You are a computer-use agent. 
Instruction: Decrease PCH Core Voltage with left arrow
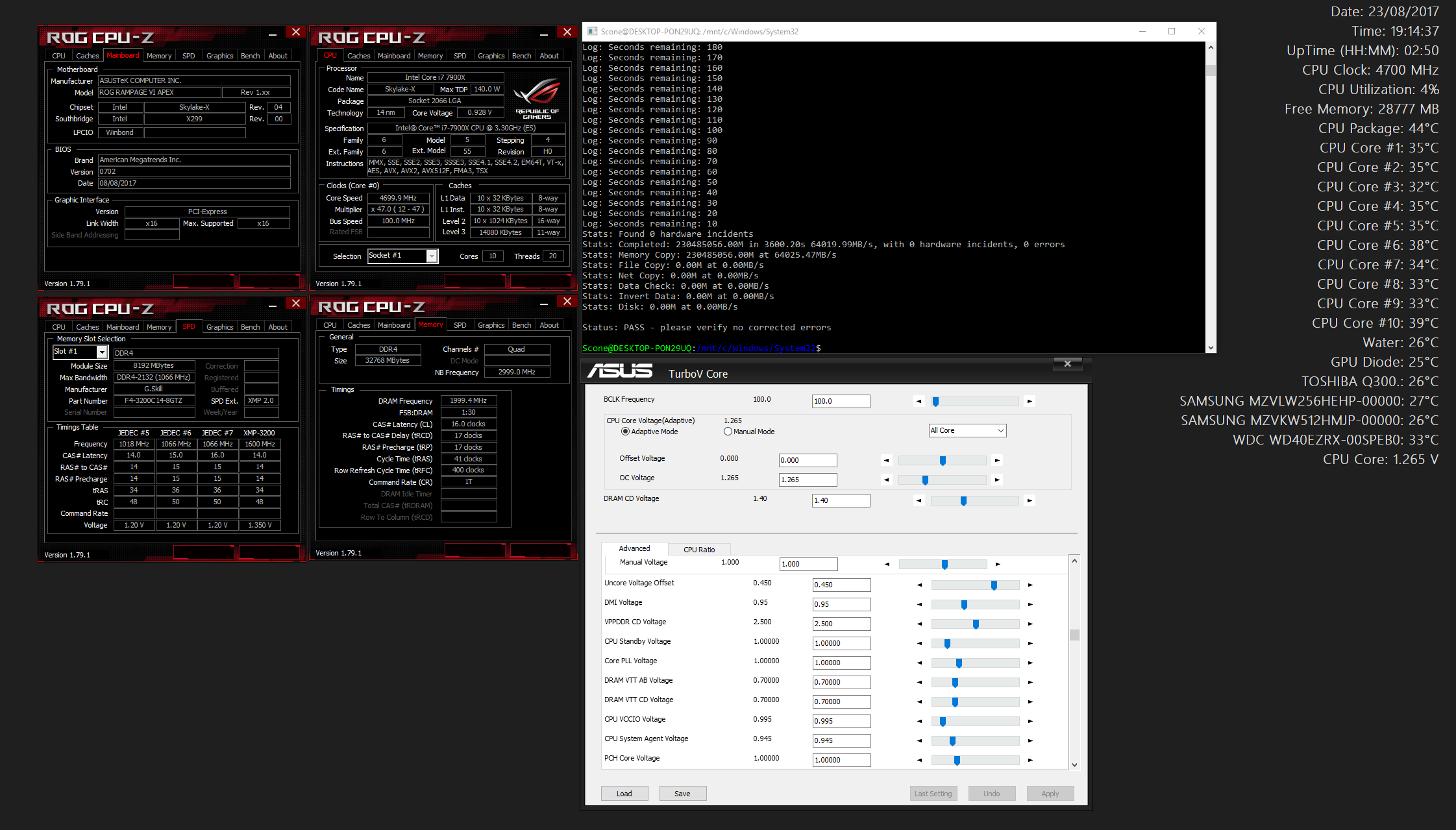click(919, 760)
